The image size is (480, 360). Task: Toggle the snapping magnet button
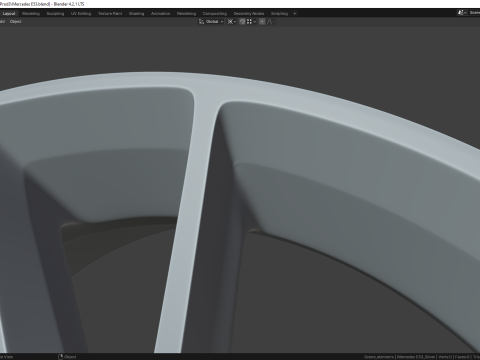(242, 22)
